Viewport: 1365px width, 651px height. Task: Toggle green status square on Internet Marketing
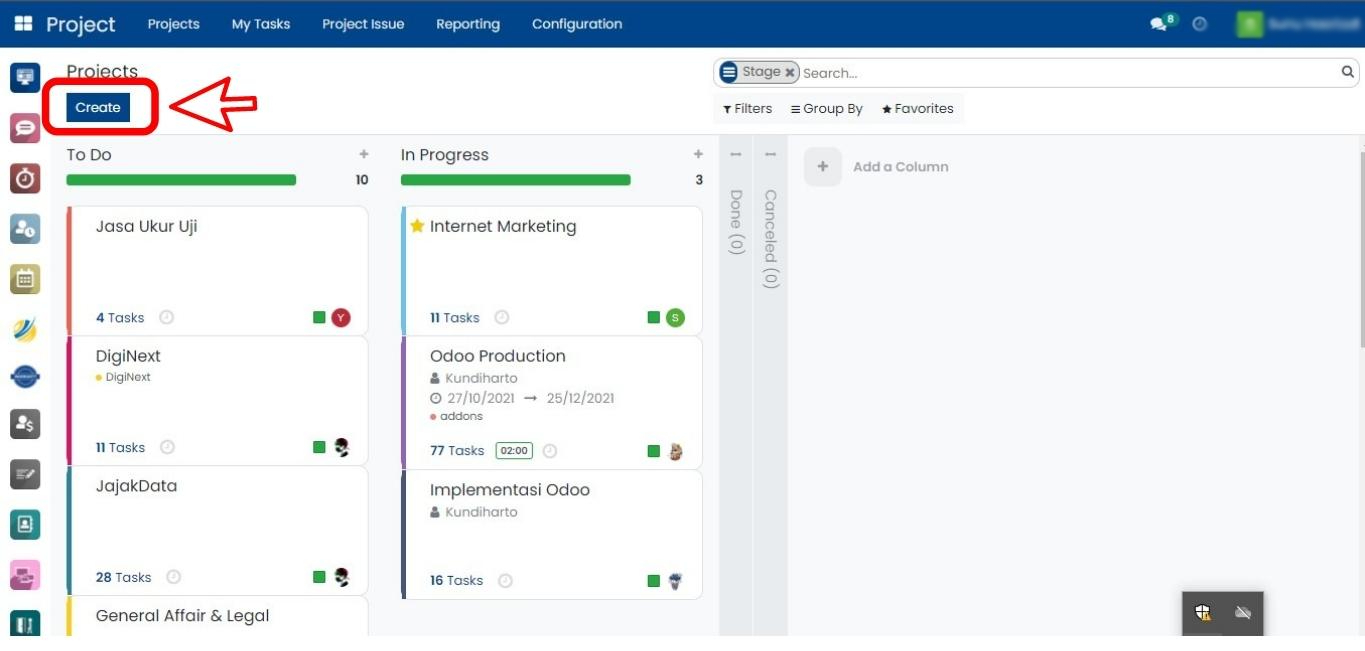[x=653, y=318]
